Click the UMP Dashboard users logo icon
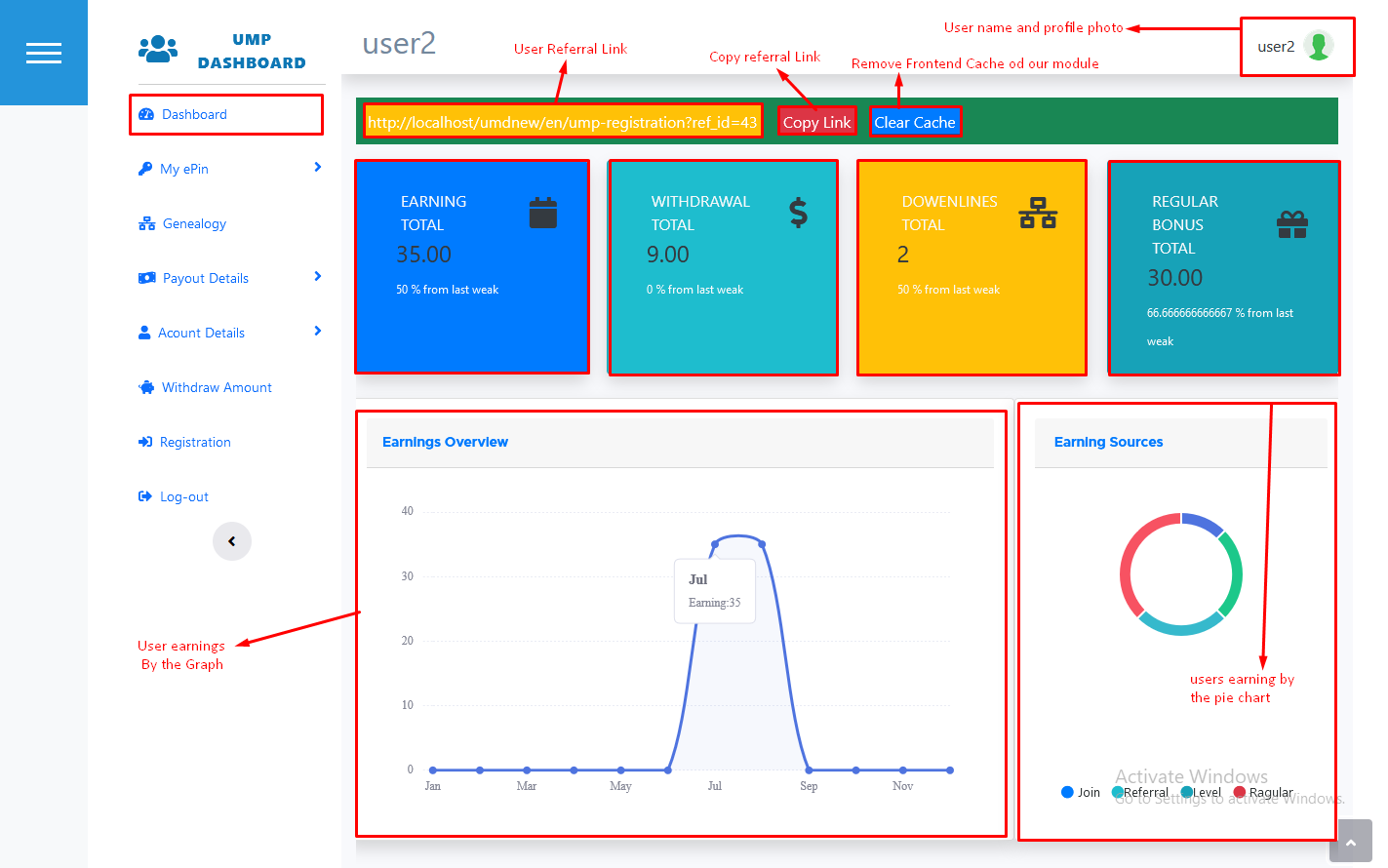Image resolution: width=1388 pixels, height=868 pixels. pyautogui.click(x=158, y=49)
